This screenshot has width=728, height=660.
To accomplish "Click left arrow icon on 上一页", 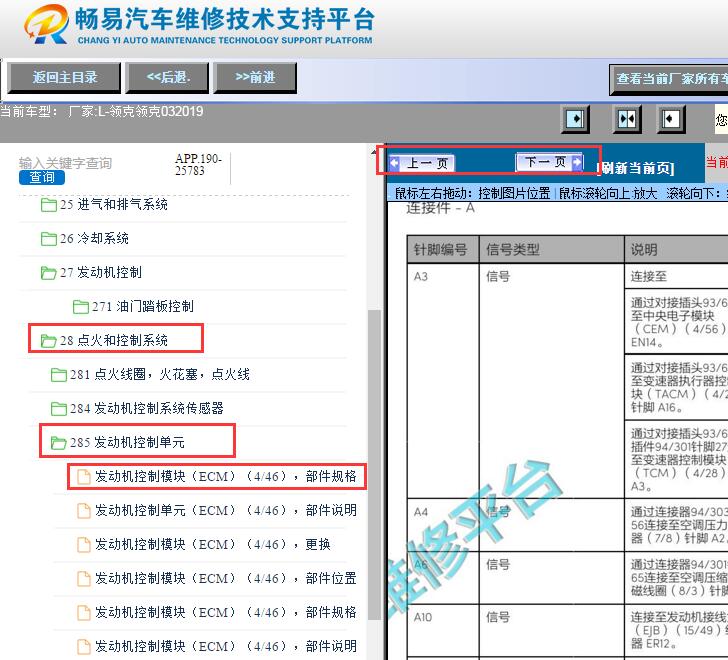I will click(x=395, y=163).
